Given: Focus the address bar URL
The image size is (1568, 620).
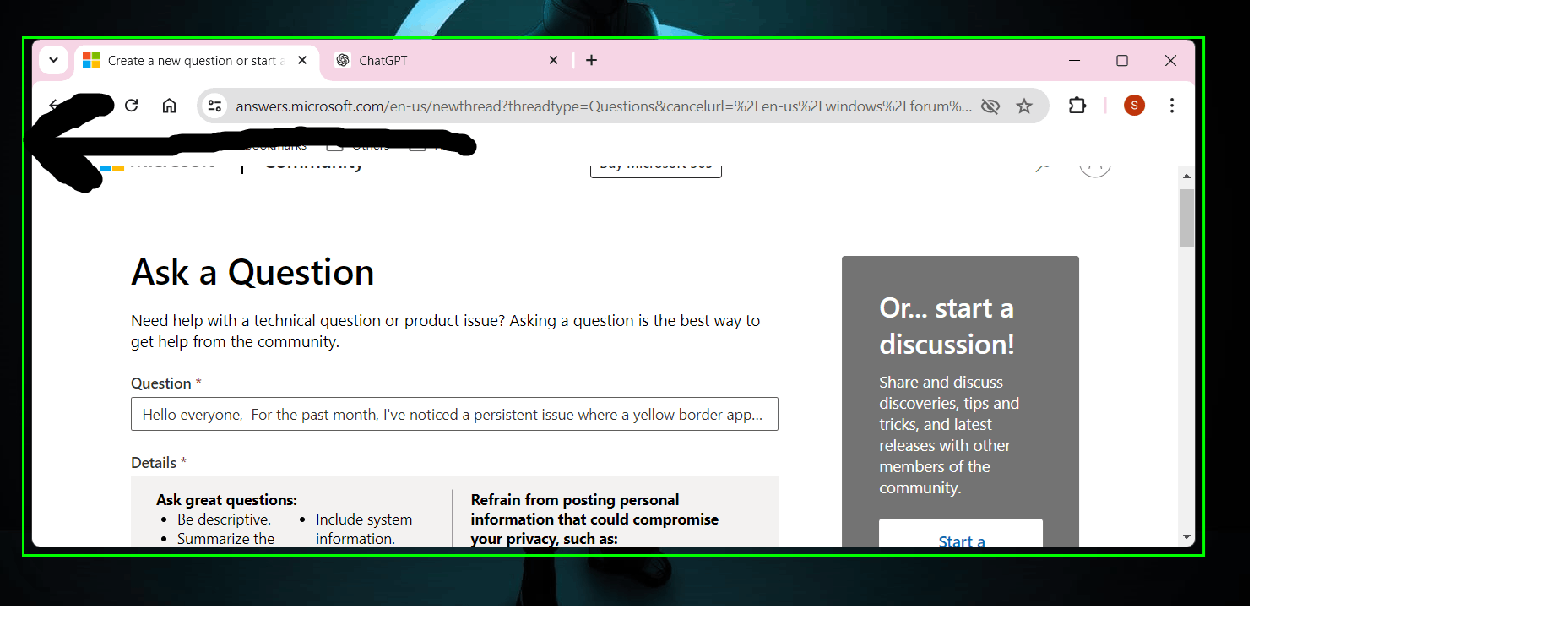Looking at the screenshot, I should [x=604, y=106].
